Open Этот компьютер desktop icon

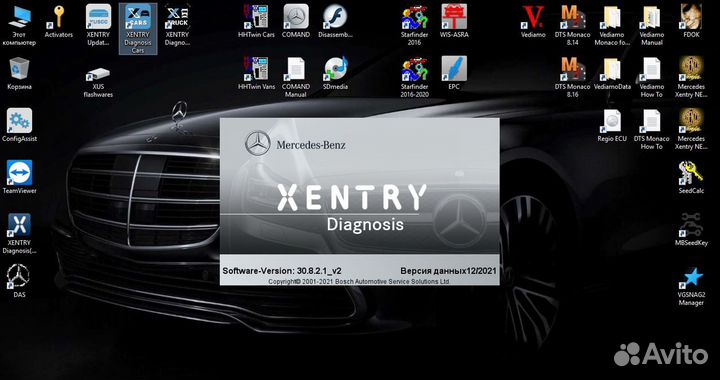(x=19, y=26)
